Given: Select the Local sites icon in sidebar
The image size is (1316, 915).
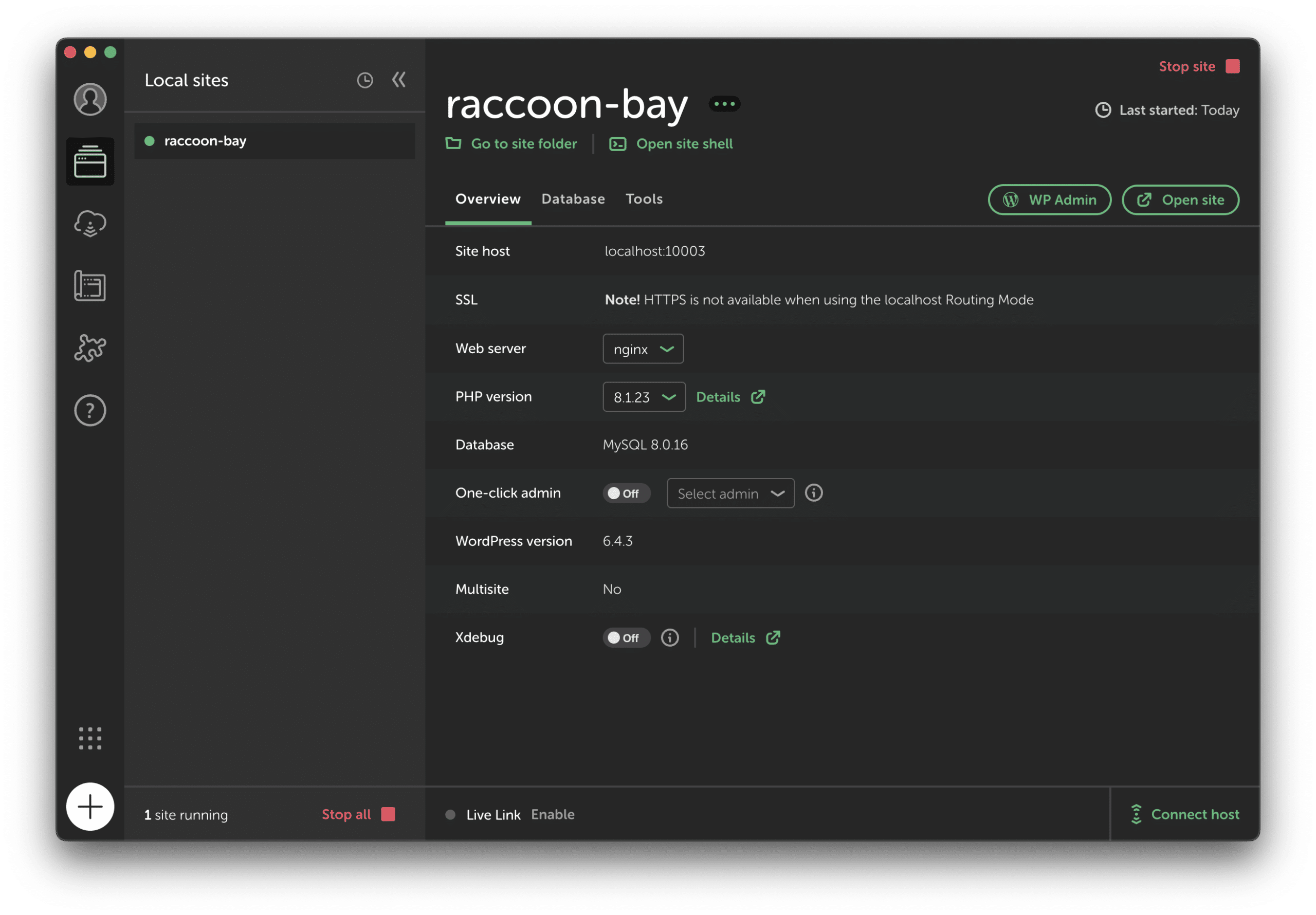Looking at the screenshot, I should pyautogui.click(x=90, y=162).
